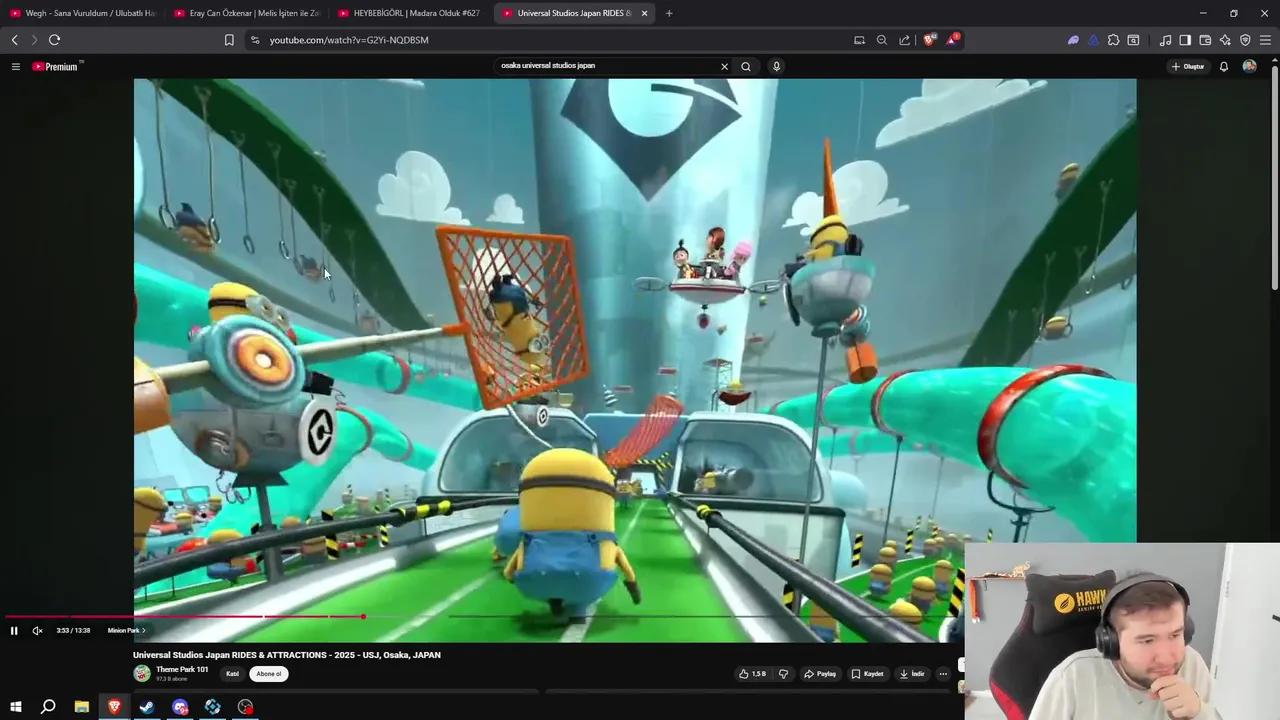1280x720 pixels.
Task: Open Brave Shields lion icon
Action: [929, 40]
